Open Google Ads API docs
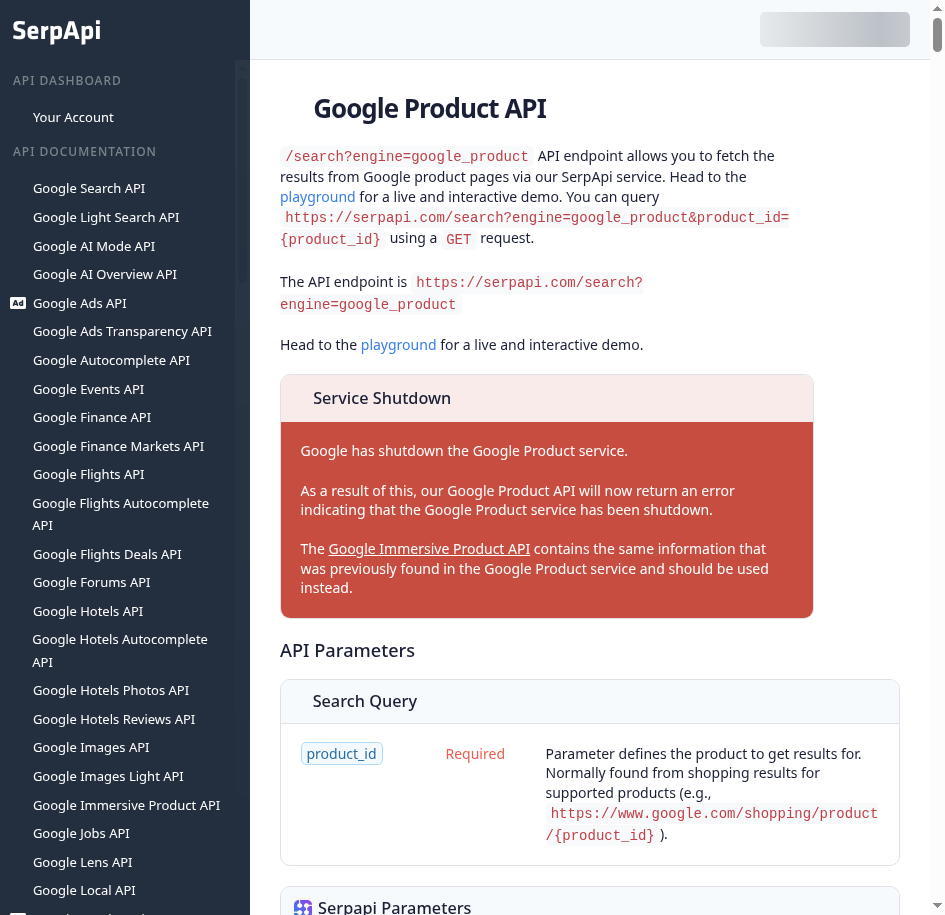 (x=80, y=304)
